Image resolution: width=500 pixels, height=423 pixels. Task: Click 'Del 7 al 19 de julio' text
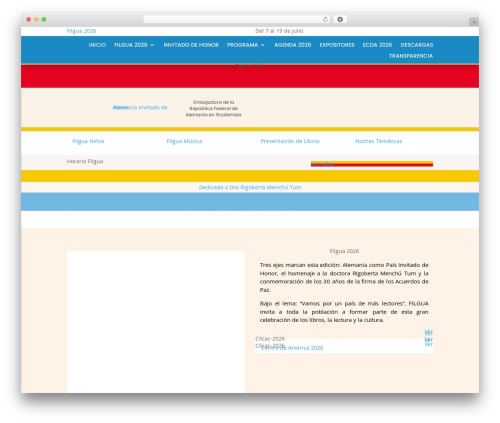[279, 31]
